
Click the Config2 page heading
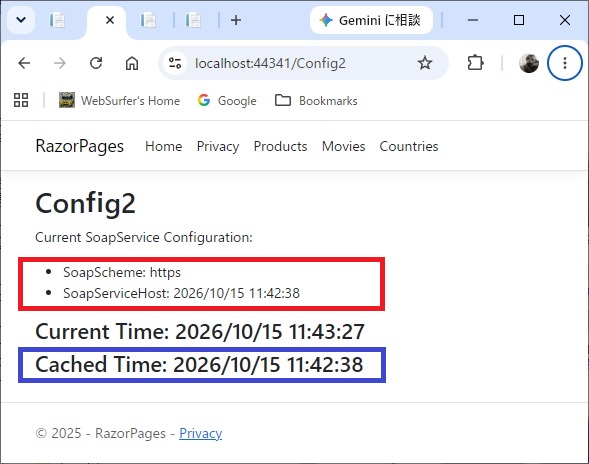click(85, 203)
